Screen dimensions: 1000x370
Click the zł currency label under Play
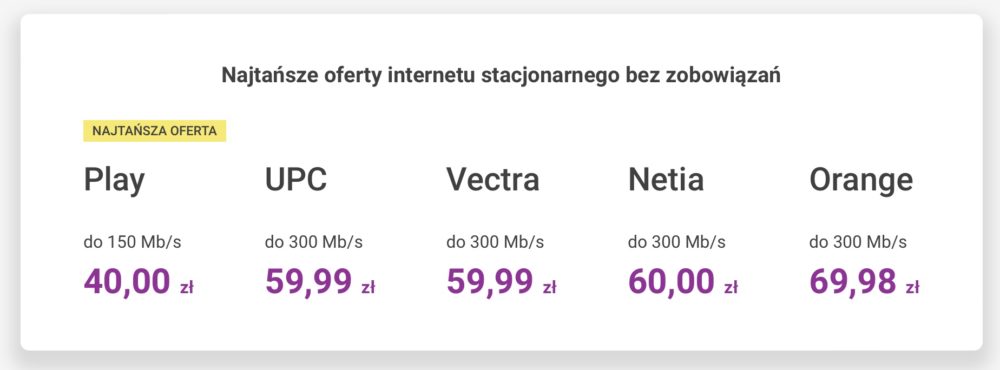[186, 288]
